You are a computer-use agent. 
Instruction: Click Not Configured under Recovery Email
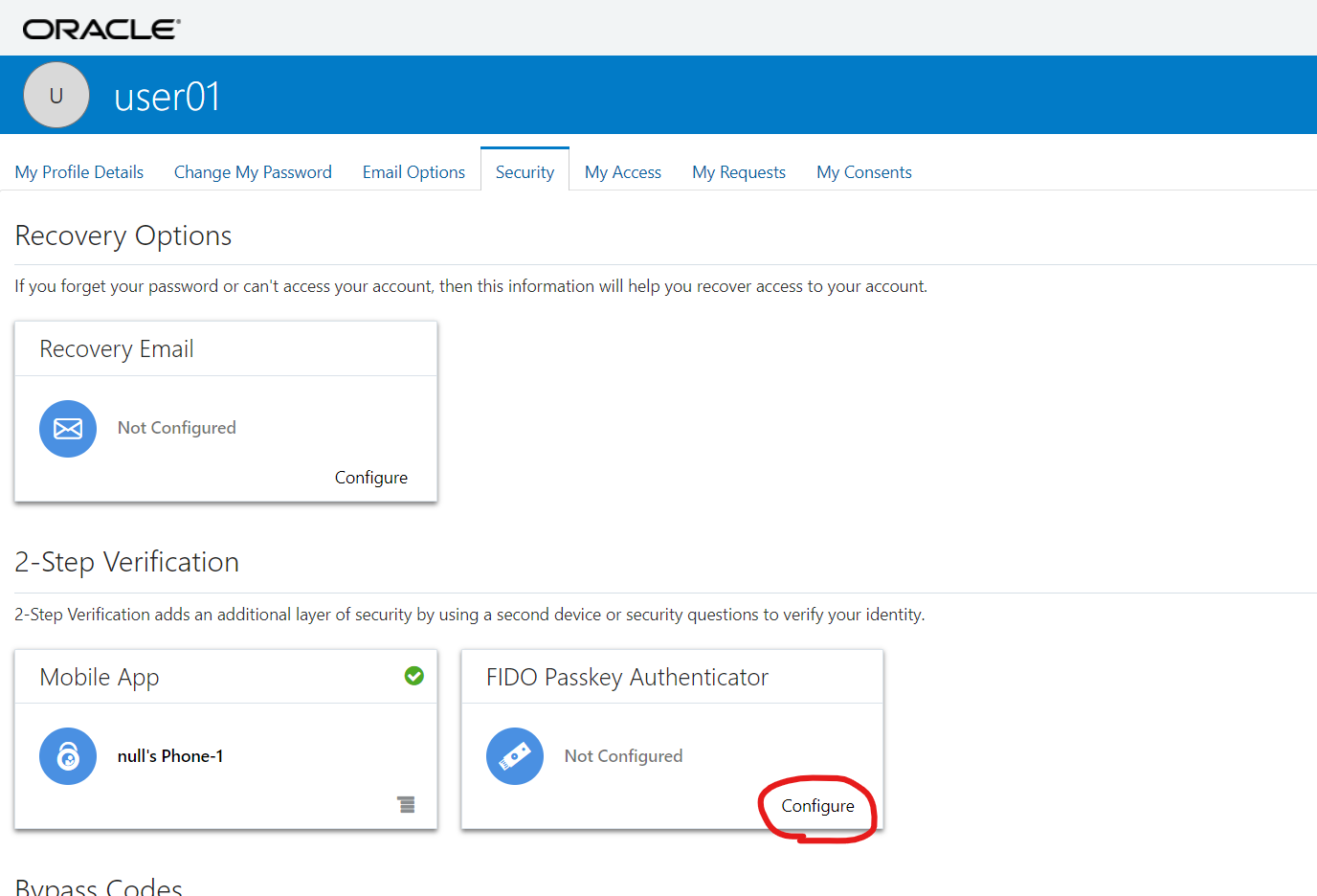coord(177,428)
